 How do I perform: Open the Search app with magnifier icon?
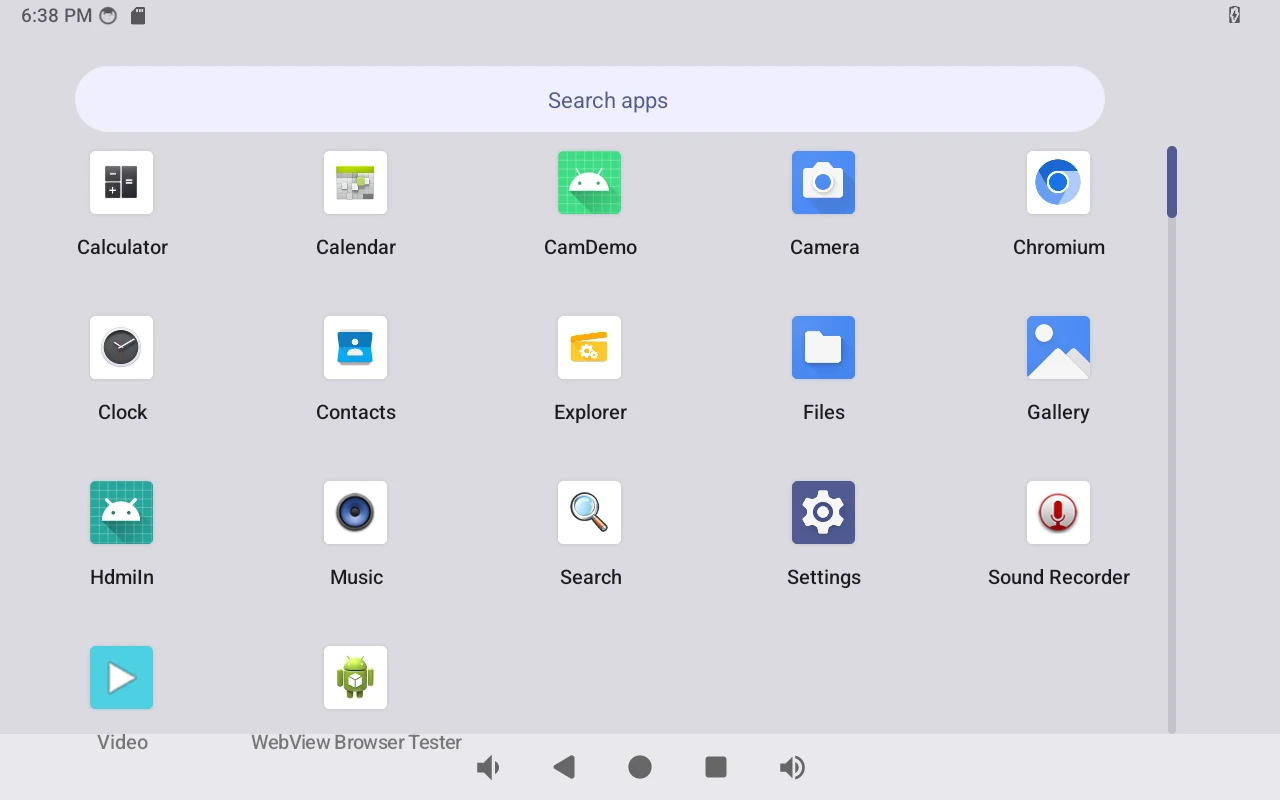pyautogui.click(x=589, y=512)
